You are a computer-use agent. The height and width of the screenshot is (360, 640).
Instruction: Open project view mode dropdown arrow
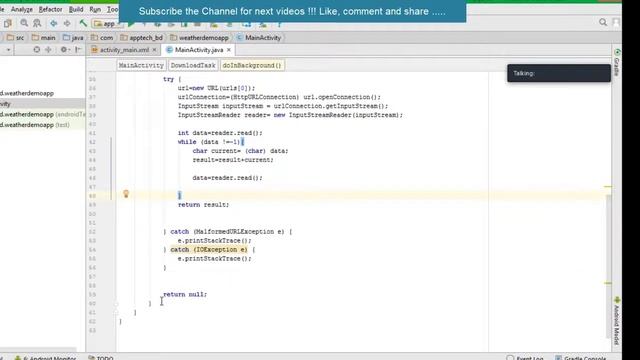click(x=8, y=50)
